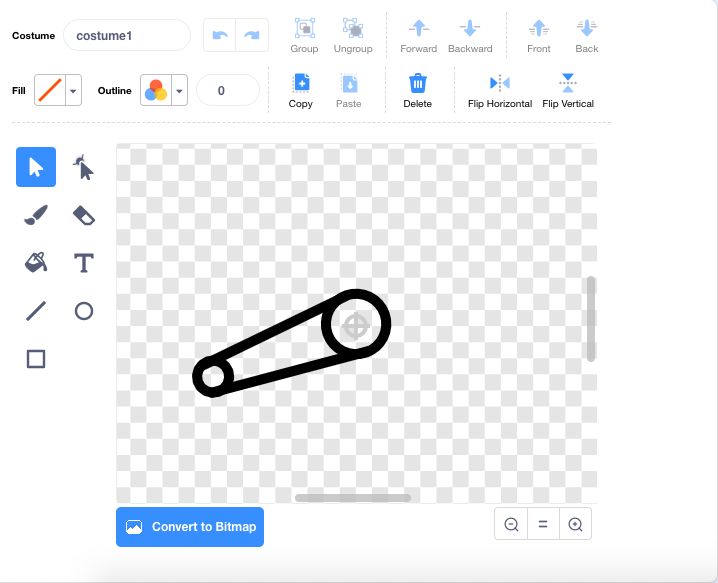Move shape Forward one layer
718x583 pixels.
(x=419, y=36)
